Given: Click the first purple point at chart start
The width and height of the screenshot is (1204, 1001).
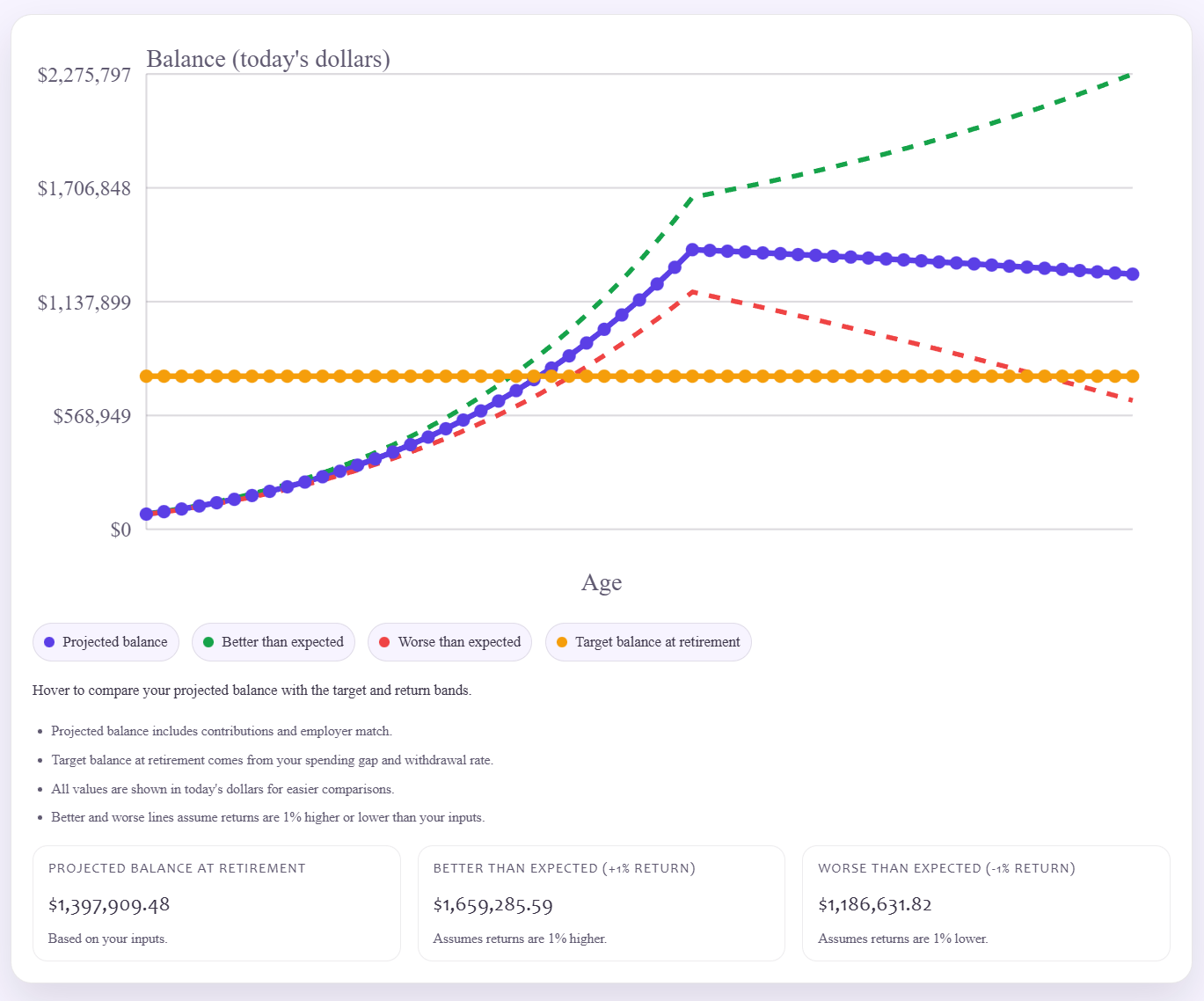Looking at the screenshot, I should tap(147, 514).
